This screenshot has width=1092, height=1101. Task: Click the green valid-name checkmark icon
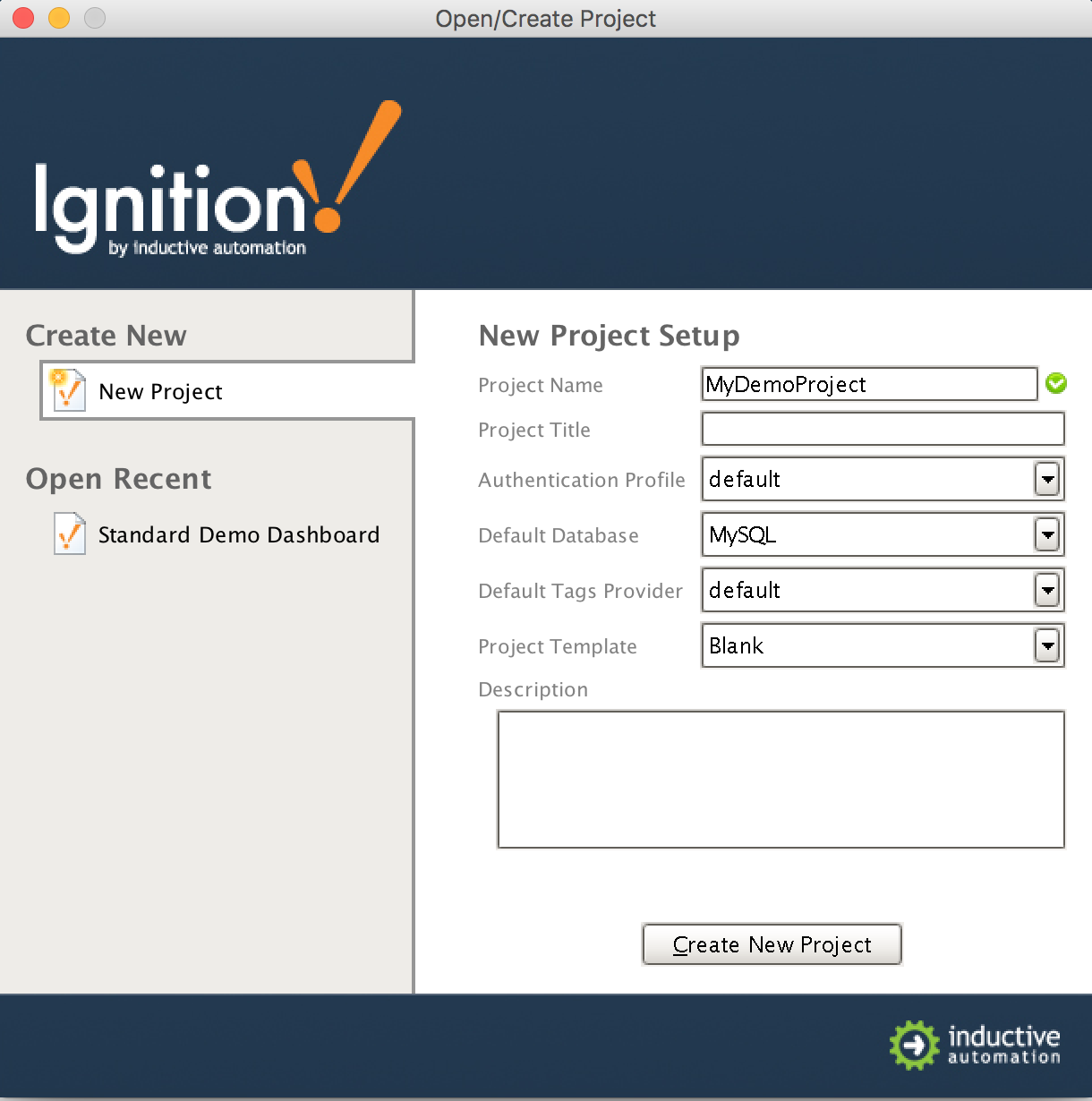(1056, 384)
